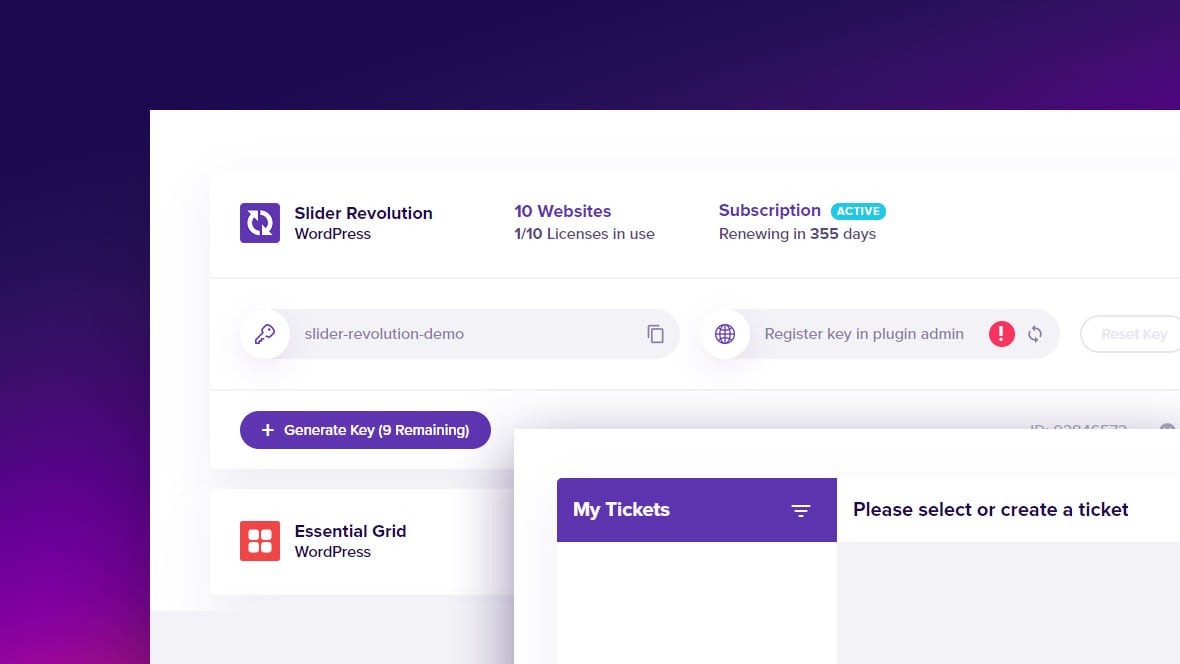Screen dimensions: 1180x664
Task: Click the Generate Key (9 Remaining) button
Action: click(365, 430)
